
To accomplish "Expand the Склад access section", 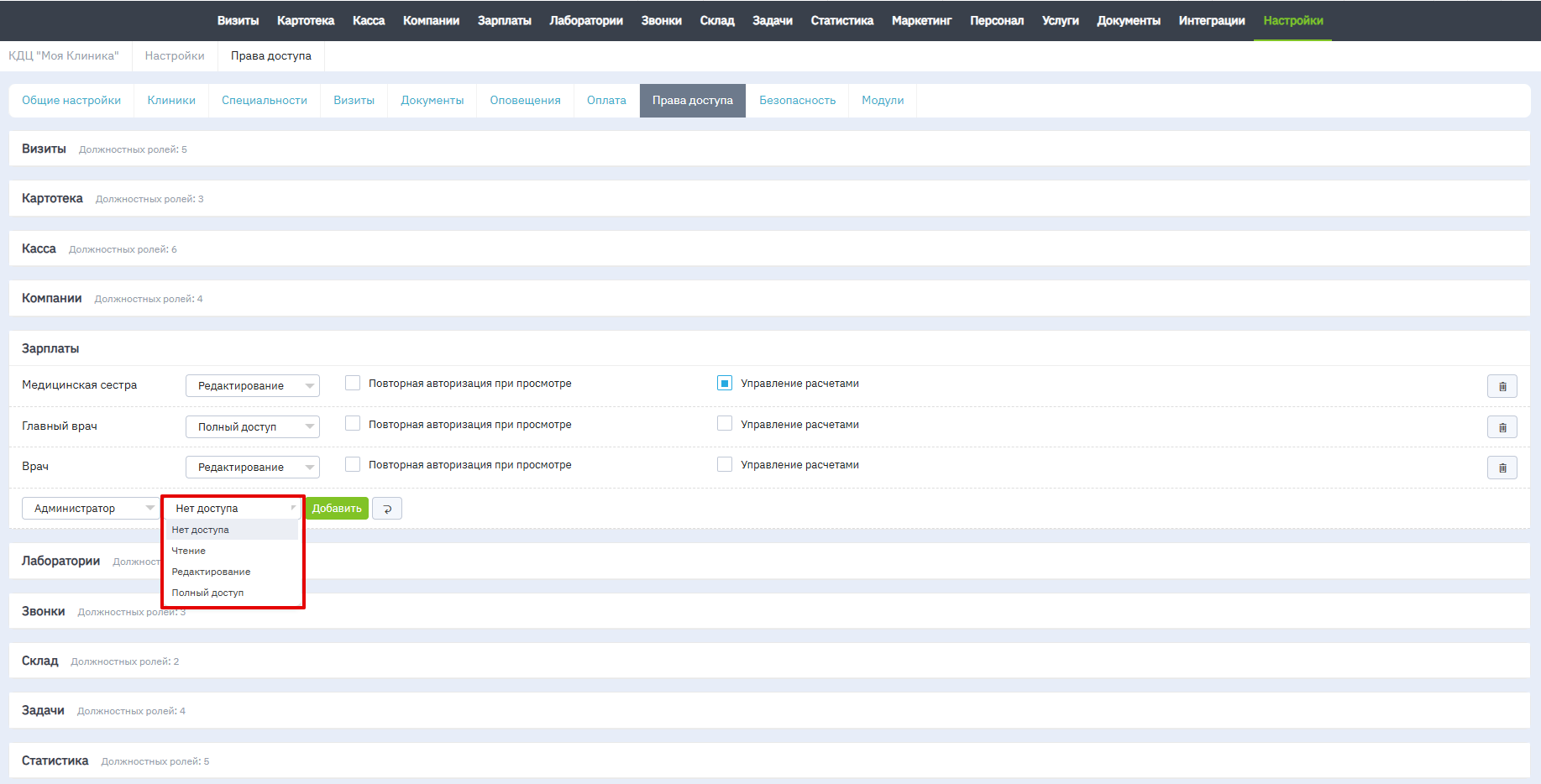I will 40,661.
